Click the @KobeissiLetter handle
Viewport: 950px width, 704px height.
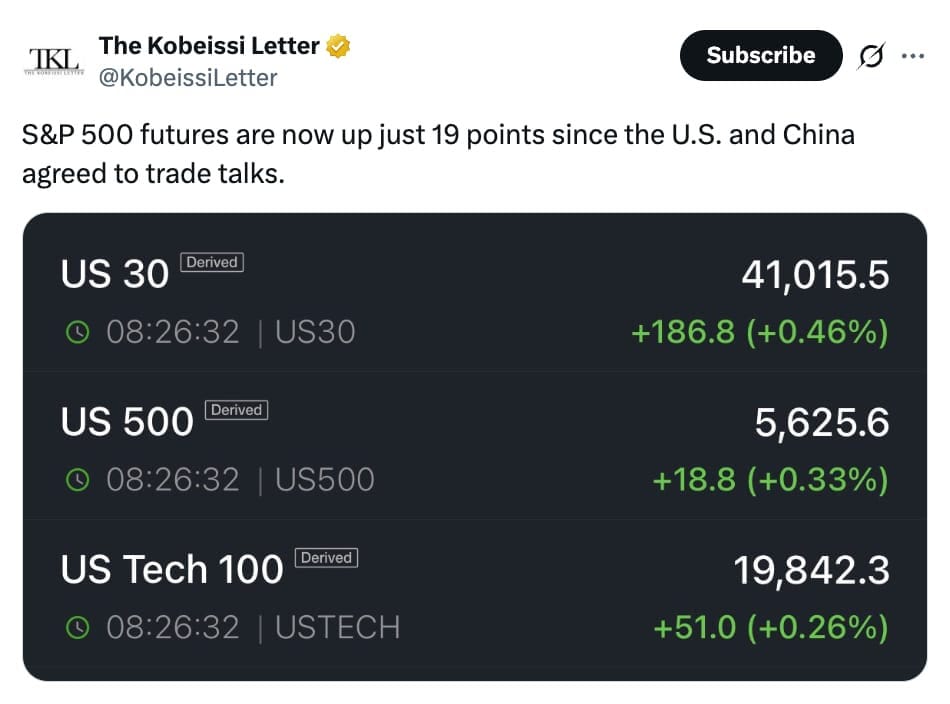[188, 77]
